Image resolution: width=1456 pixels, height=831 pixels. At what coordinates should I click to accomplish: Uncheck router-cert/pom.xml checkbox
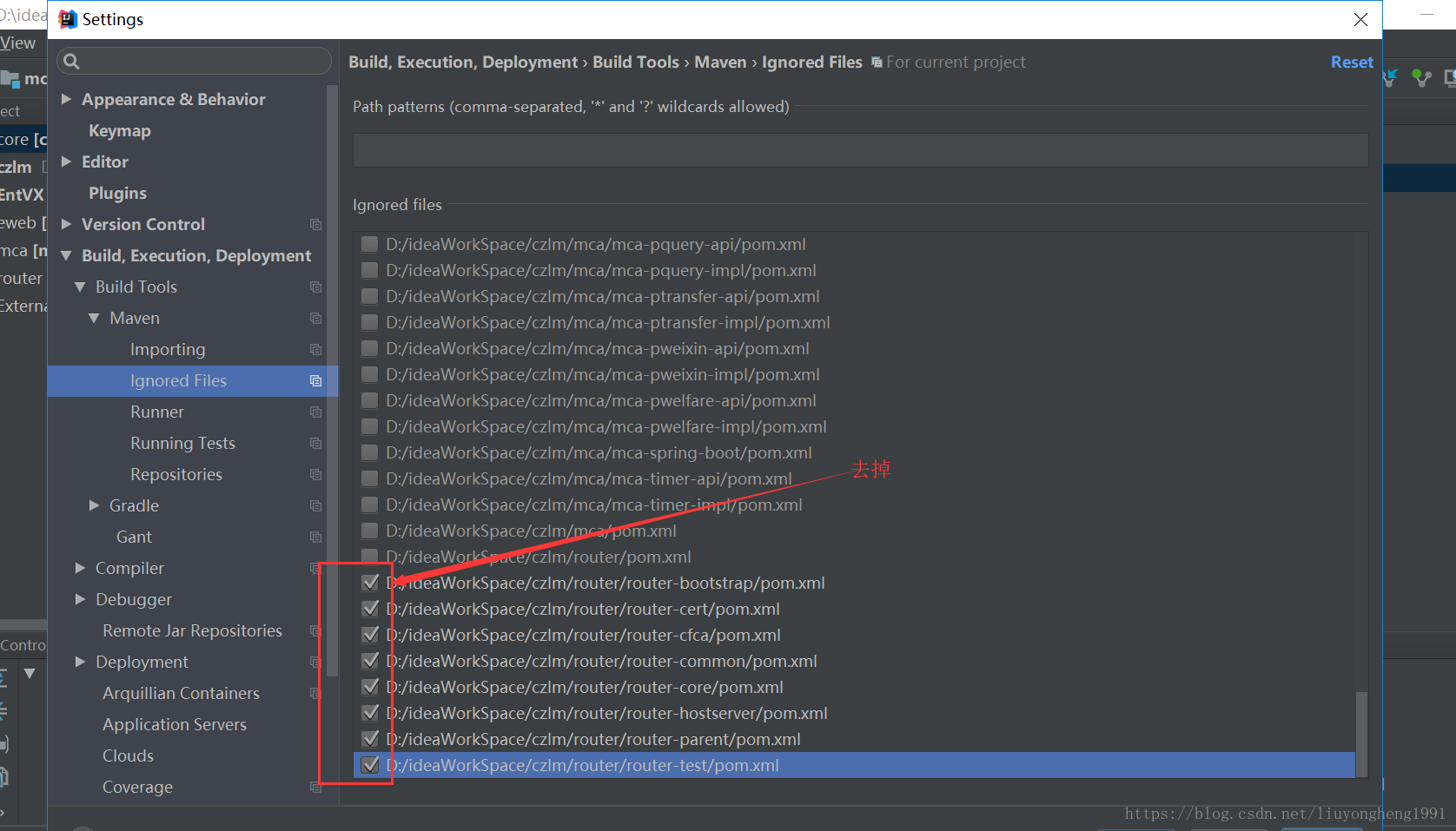(370, 609)
